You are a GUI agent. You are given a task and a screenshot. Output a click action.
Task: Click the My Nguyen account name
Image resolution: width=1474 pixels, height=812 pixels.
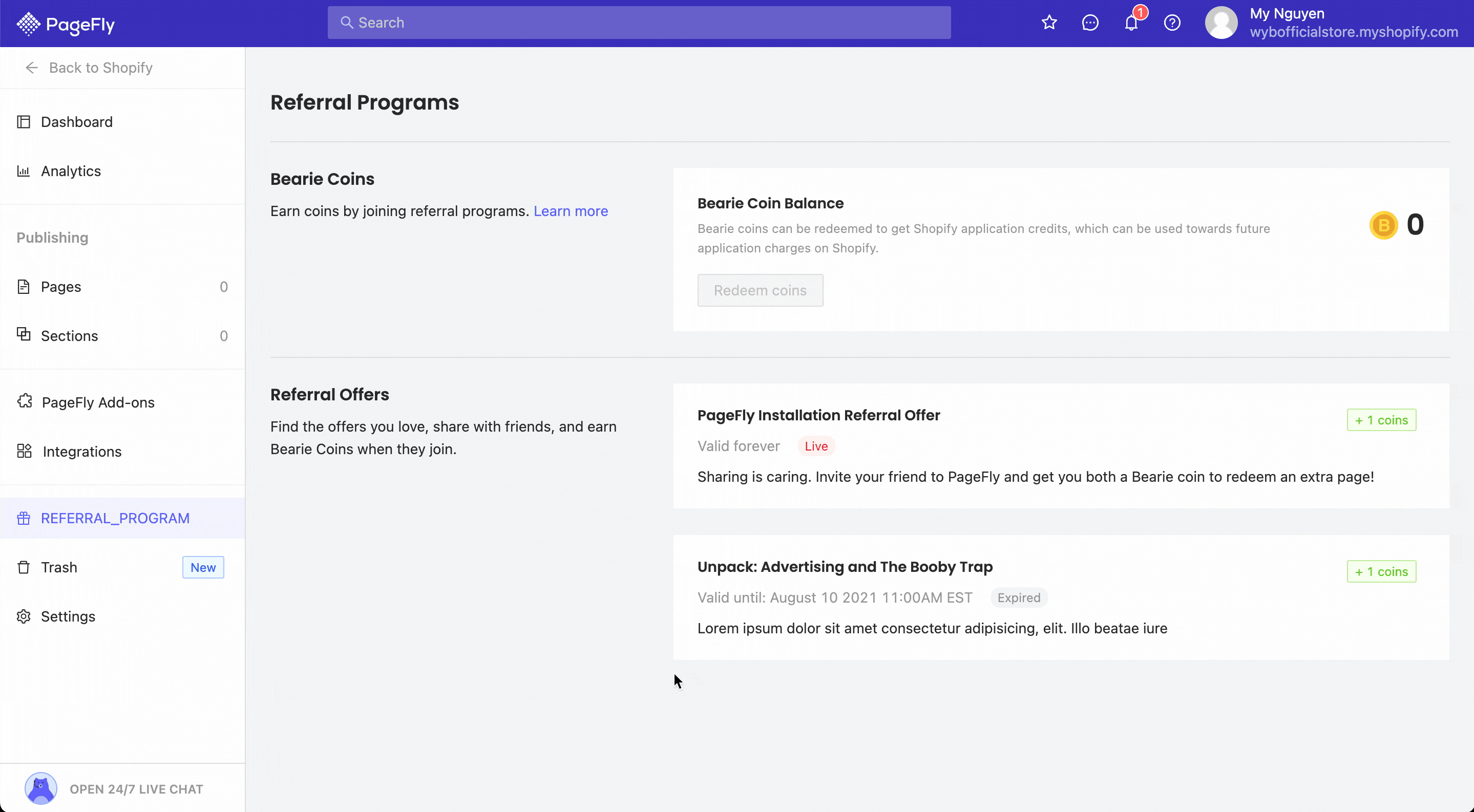click(x=1287, y=13)
